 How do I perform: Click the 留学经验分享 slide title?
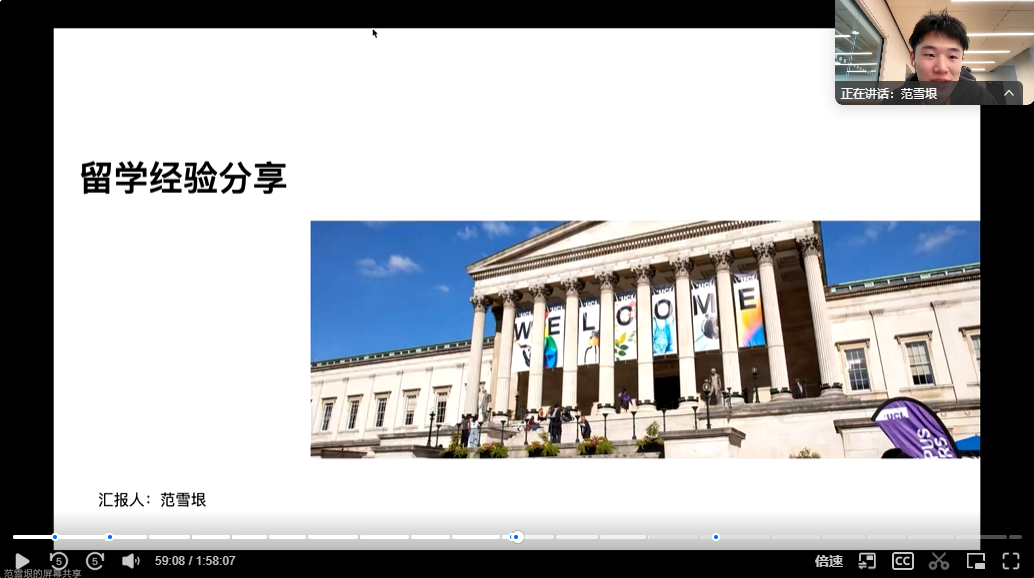pos(184,178)
